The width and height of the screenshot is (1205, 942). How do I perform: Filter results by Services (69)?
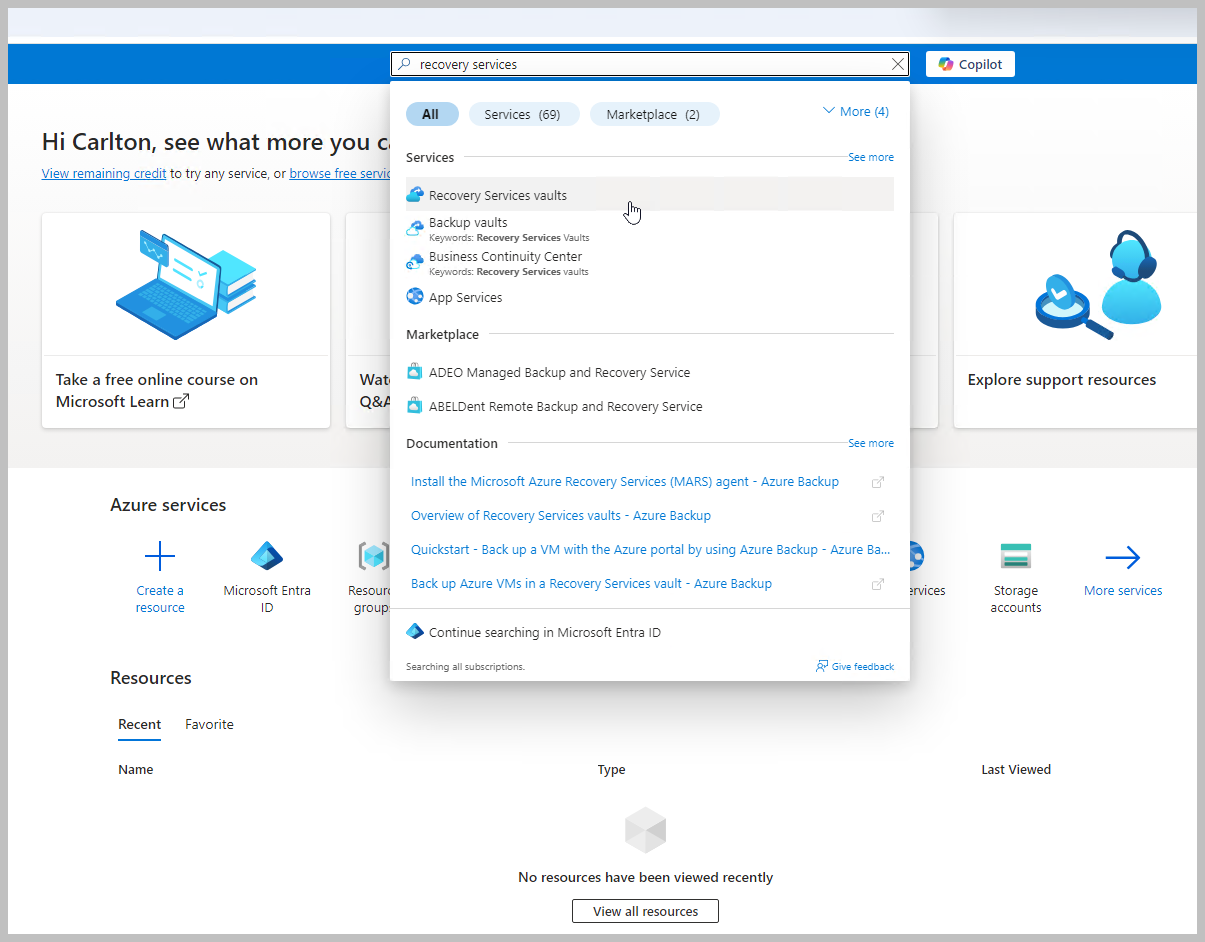(x=523, y=114)
